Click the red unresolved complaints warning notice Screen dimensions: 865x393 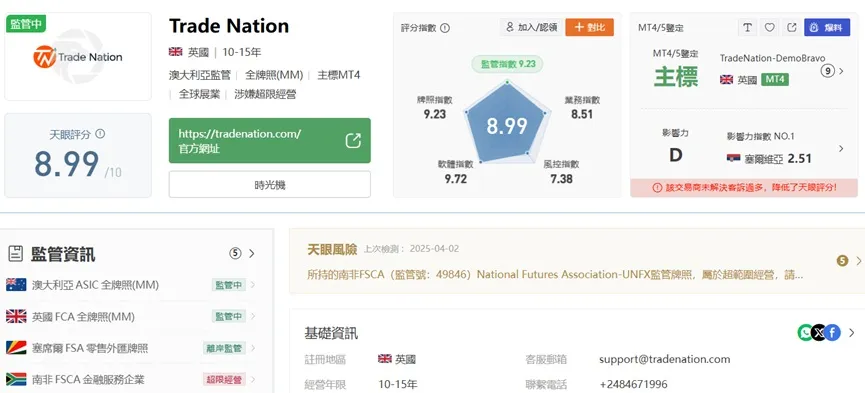[x=744, y=188]
